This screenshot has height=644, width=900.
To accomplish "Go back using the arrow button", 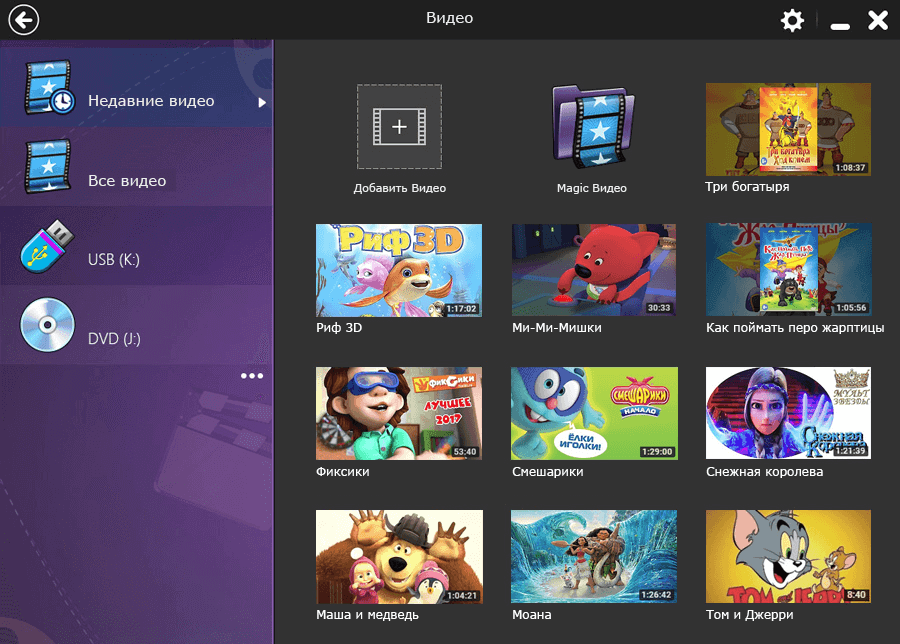I will (24, 20).
